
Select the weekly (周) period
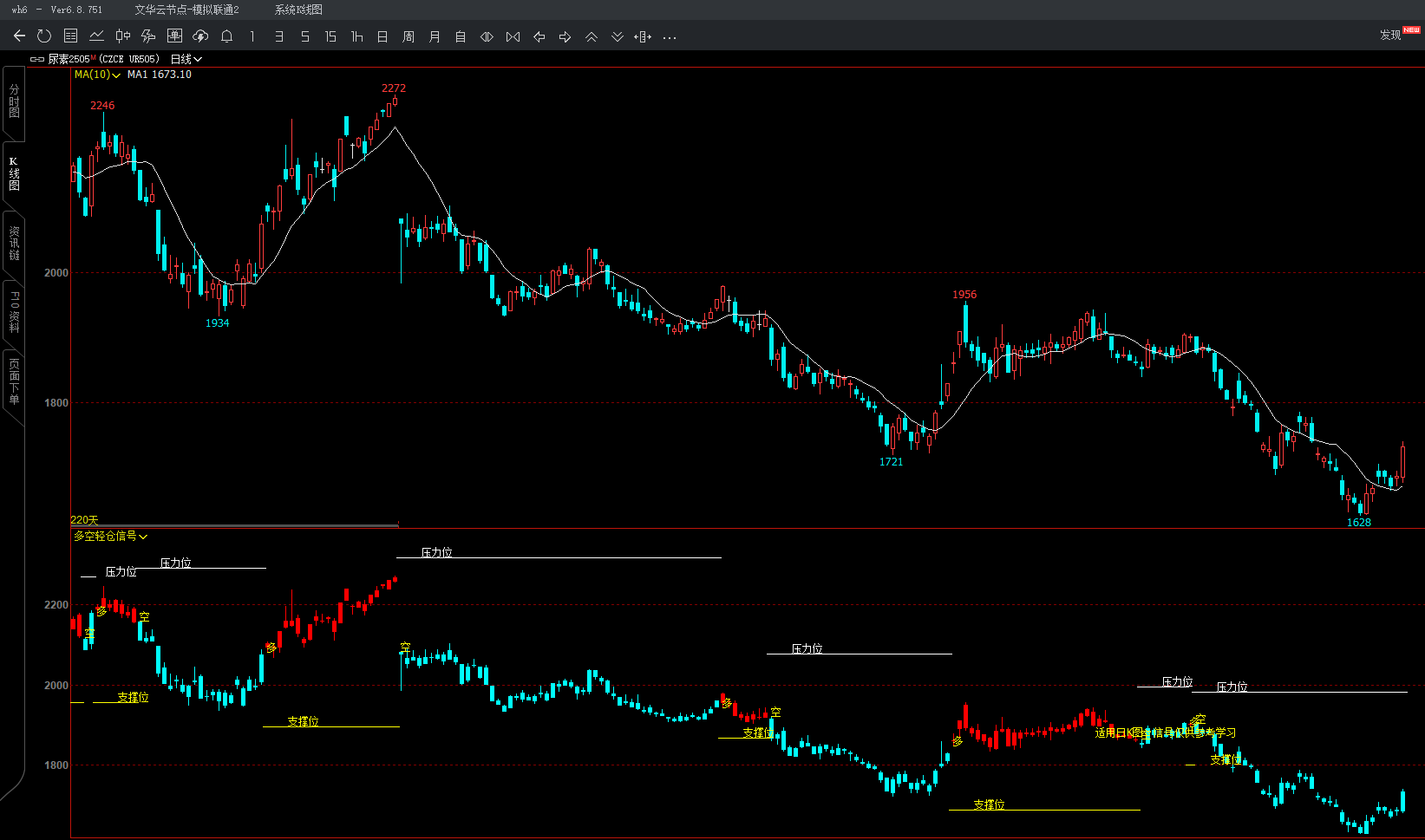coord(409,36)
